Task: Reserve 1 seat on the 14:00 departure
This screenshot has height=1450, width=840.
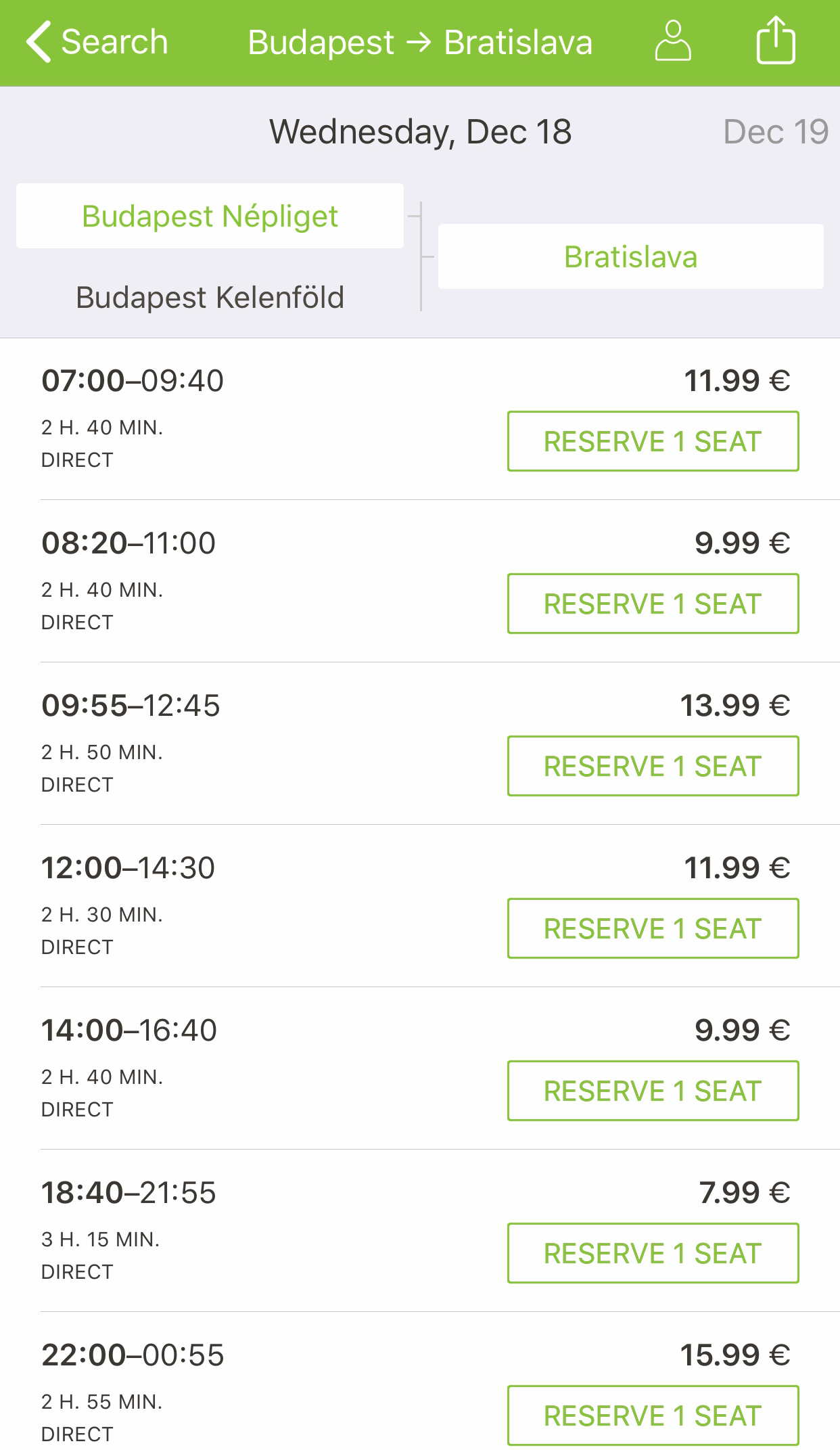Action: pyautogui.click(x=653, y=1091)
